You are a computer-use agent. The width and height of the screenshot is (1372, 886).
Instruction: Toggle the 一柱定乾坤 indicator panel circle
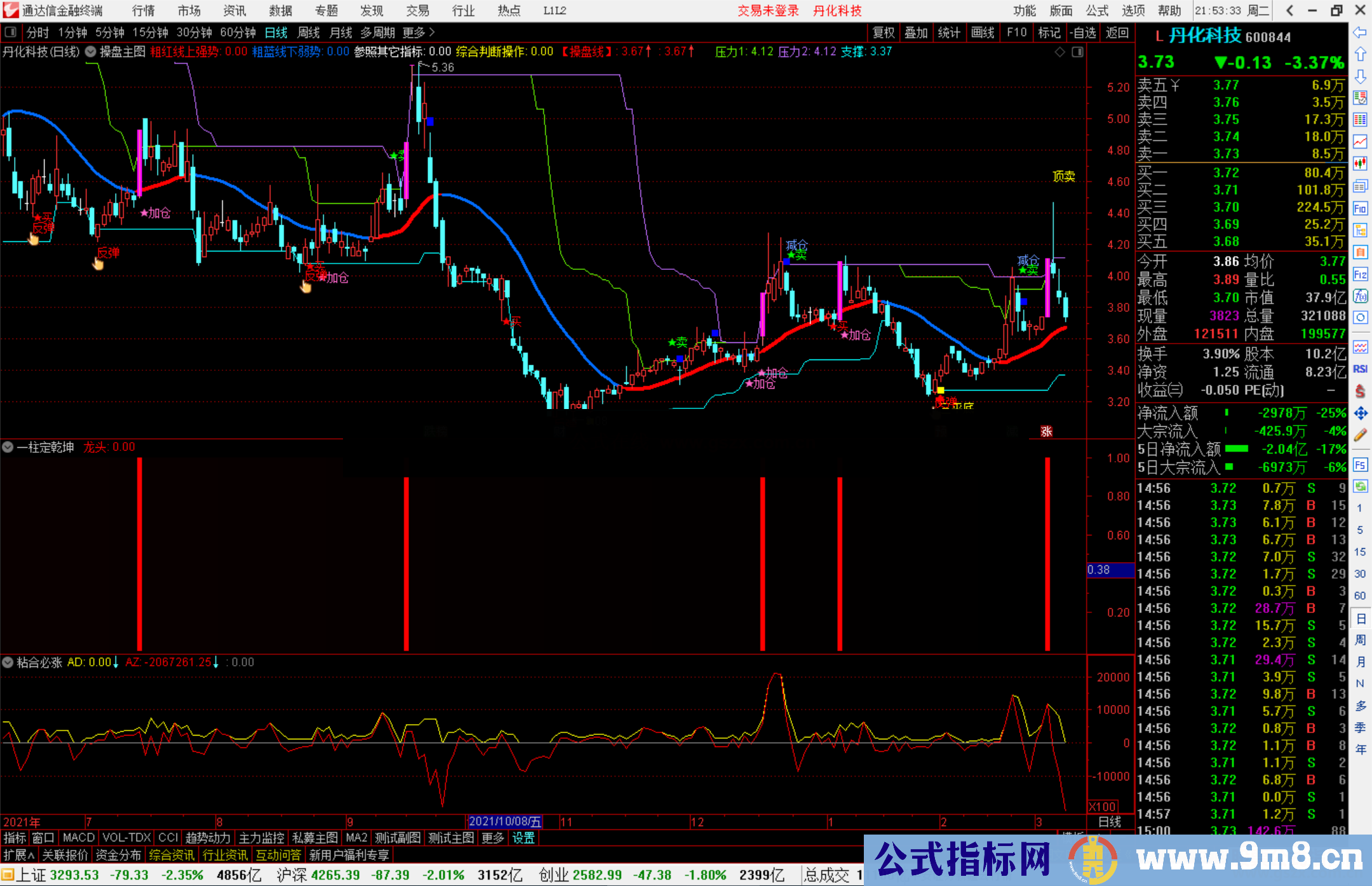tap(8, 447)
